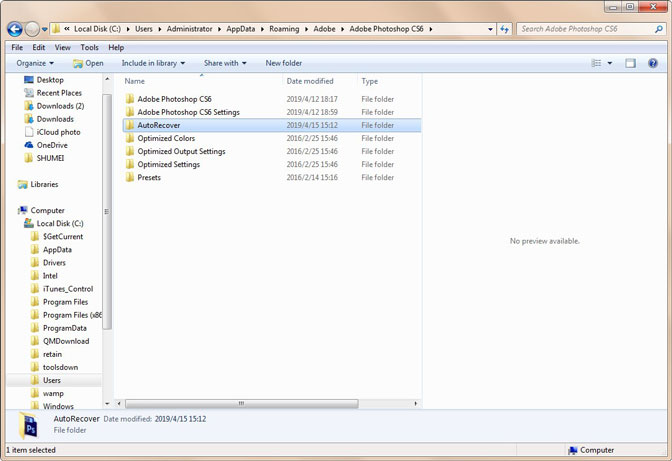Open the Help menu
The height and width of the screenshot is (461, 672).
pyautogui.click(x=116, y=48)
